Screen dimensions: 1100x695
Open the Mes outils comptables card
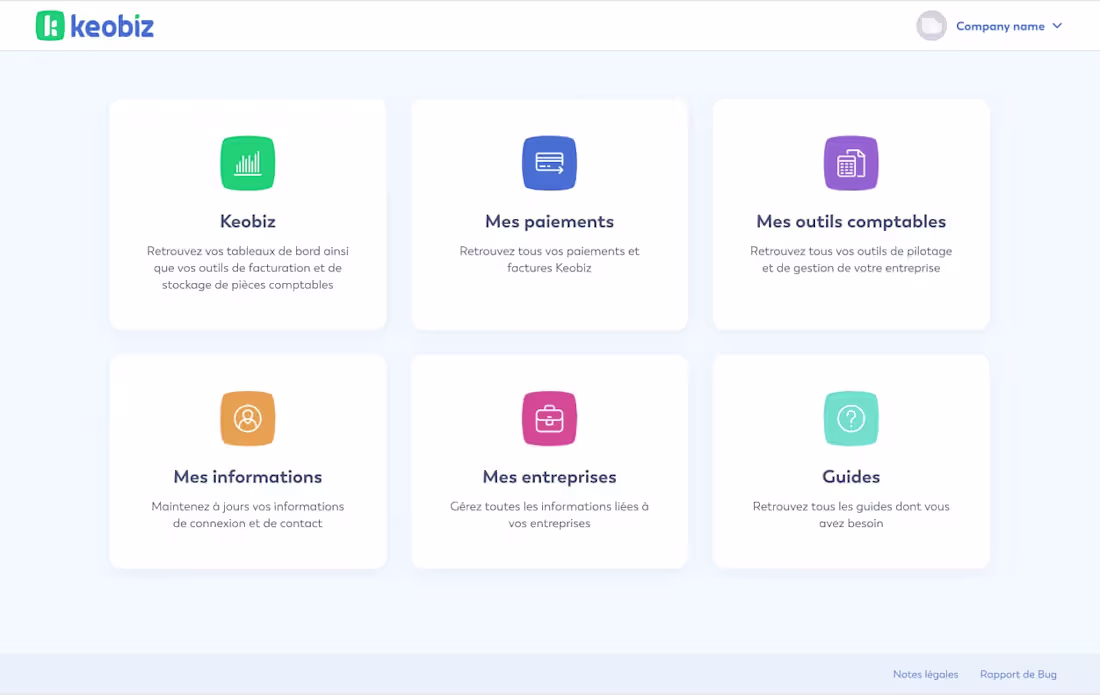(851, 214)
